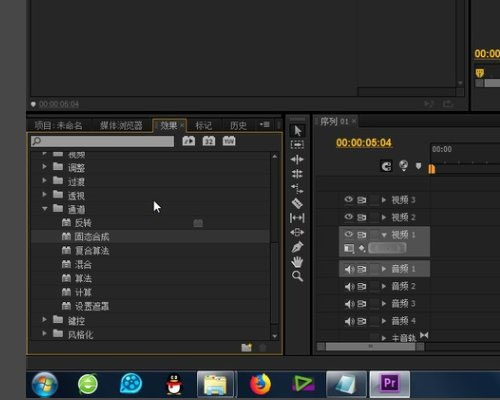The width and height of the screenshot is (500, 400).
Task: Click the Effects search input field
Action: point(102,141)
